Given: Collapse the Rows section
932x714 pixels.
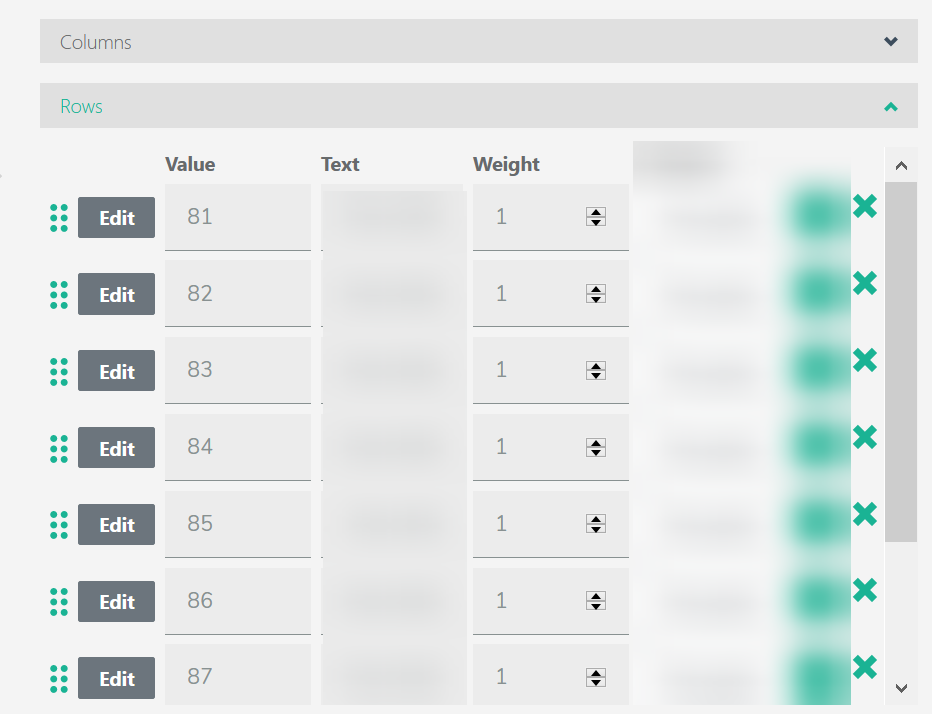Looking at the screenshot, I should click(x=478, y=106).
